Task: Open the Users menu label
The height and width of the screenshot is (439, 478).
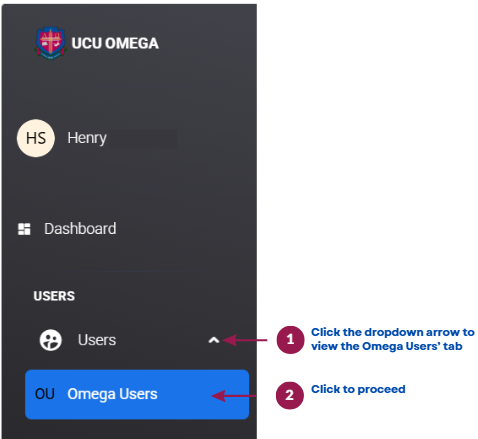Action: click(97, 340)
